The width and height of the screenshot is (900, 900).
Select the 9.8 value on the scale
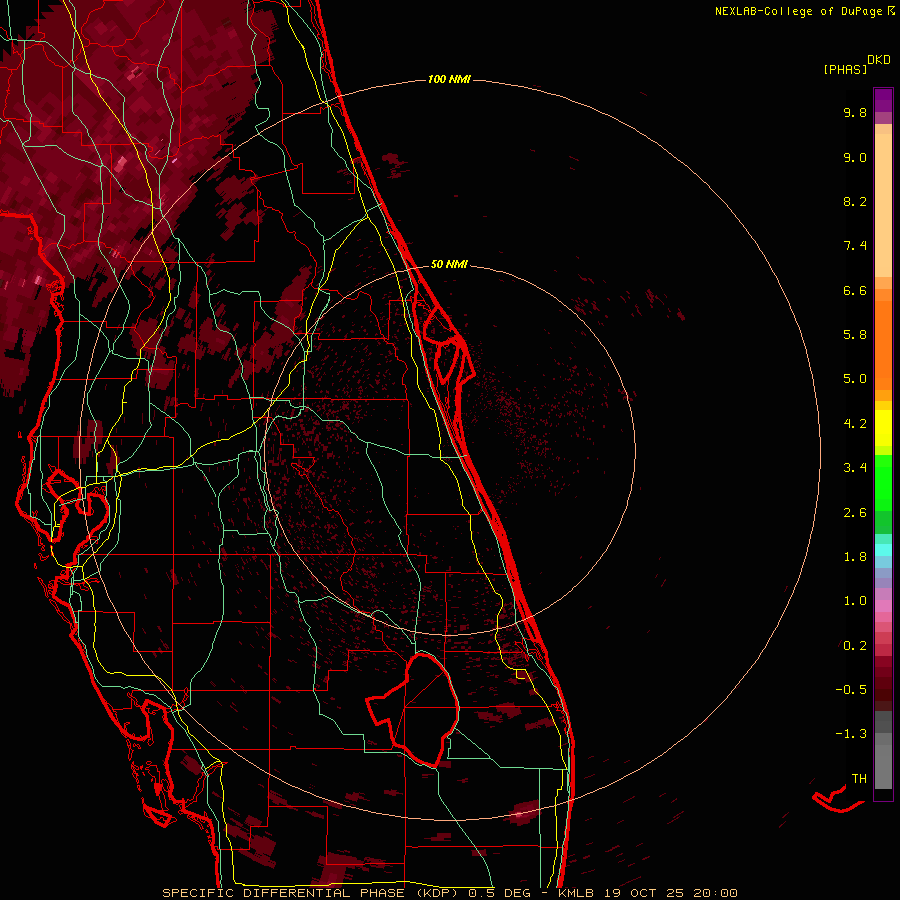point(855,112)
